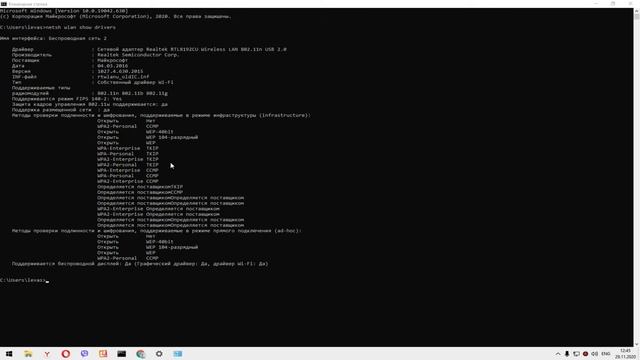
Task: Open the network icon in the system tray
Action: point(576,354)
